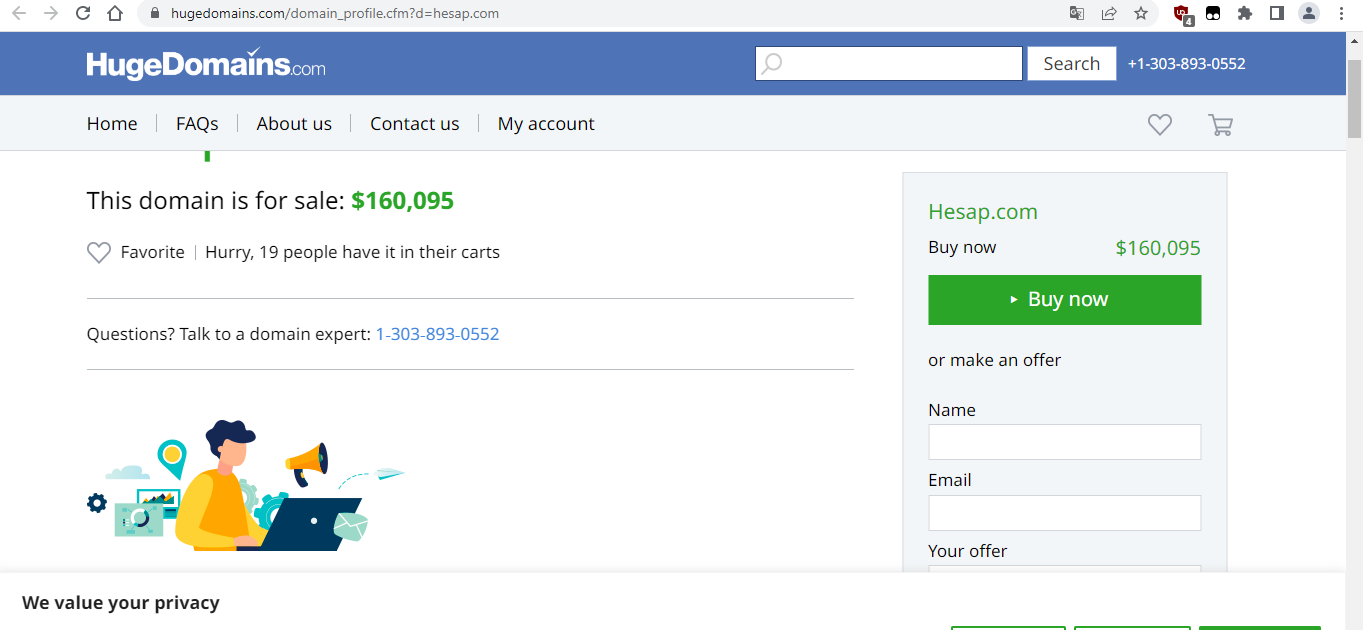Viewport: 1363px width, 630px height.
Task: Click the green Buy now button
Action: (1065, 300)
